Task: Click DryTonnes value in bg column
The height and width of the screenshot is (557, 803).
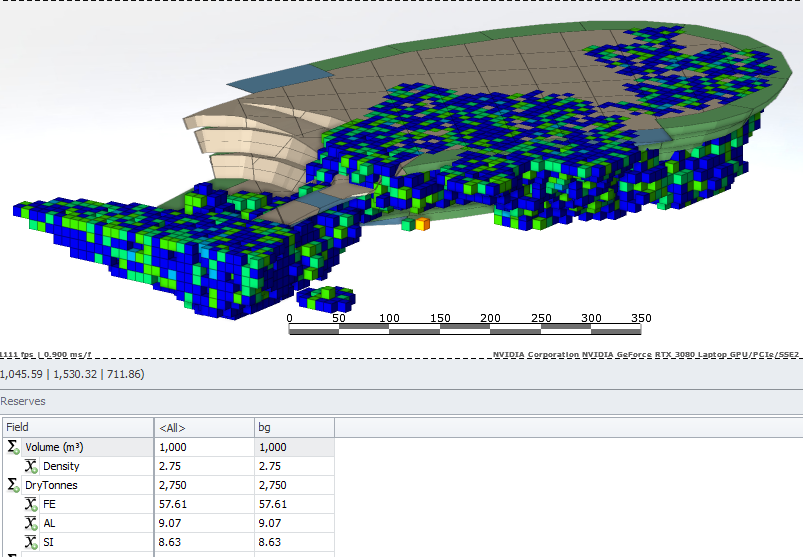Action: pyautogui.click(x=294, y=485)
